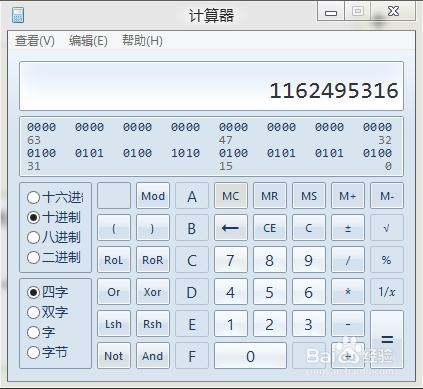Screen dimensions: 423x389
Task: Click the digit 6 button
Action: click(x=309, y=292)
